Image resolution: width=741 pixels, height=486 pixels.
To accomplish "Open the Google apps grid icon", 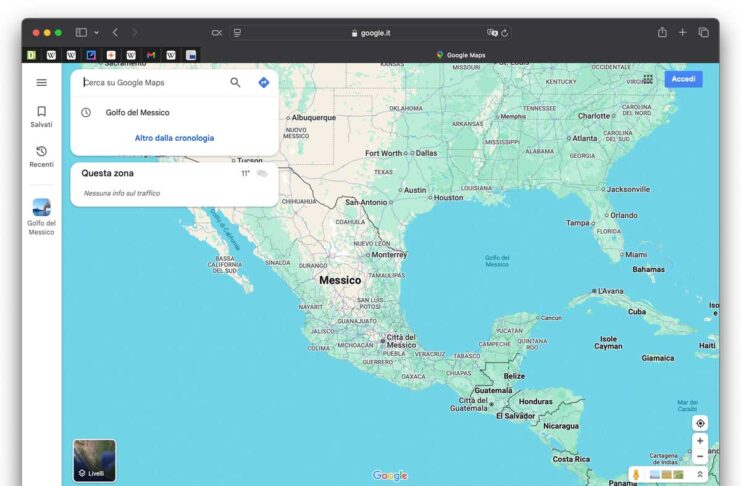I will point(647,79).
